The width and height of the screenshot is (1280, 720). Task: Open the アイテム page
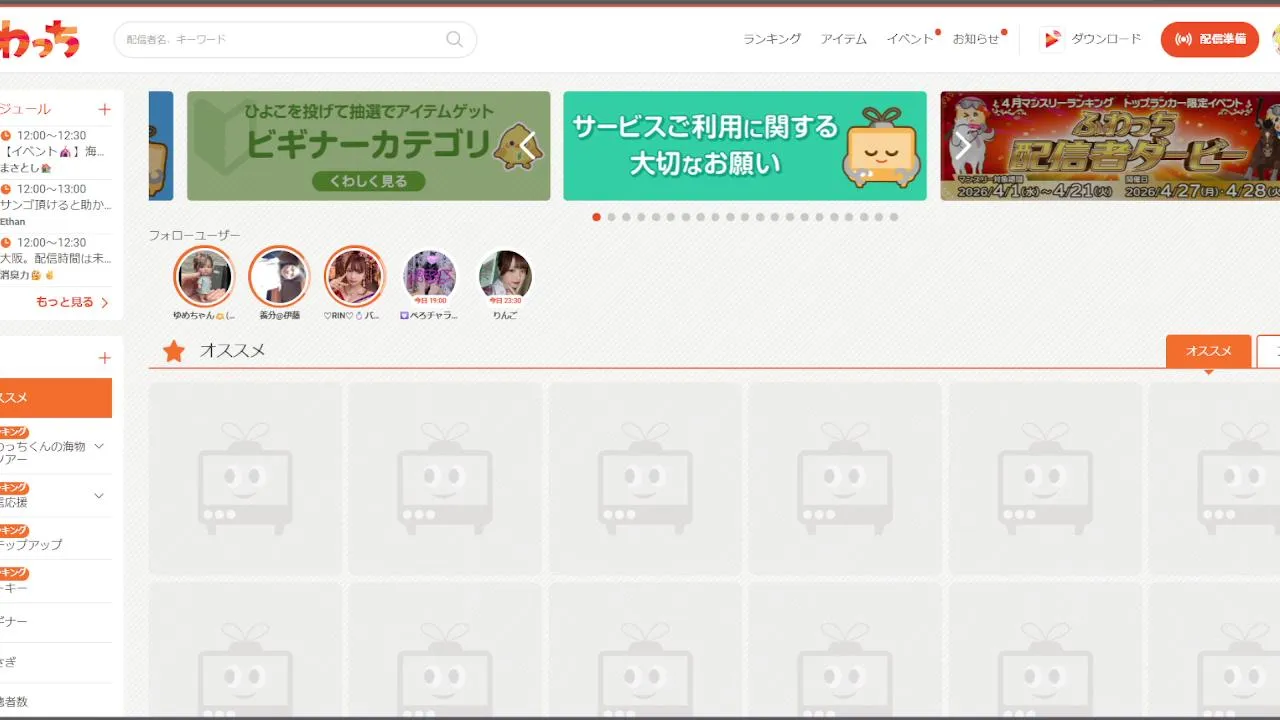844,39
